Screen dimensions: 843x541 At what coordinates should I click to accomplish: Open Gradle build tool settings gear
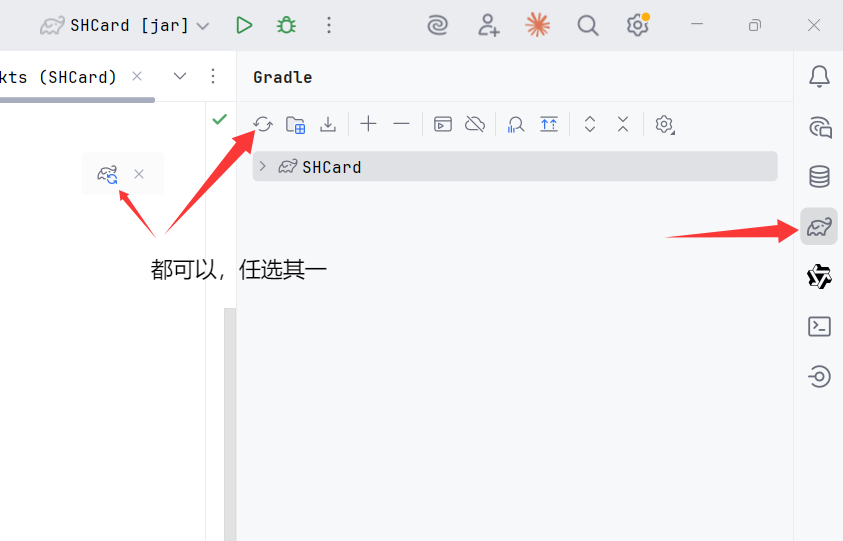(665, 124)
